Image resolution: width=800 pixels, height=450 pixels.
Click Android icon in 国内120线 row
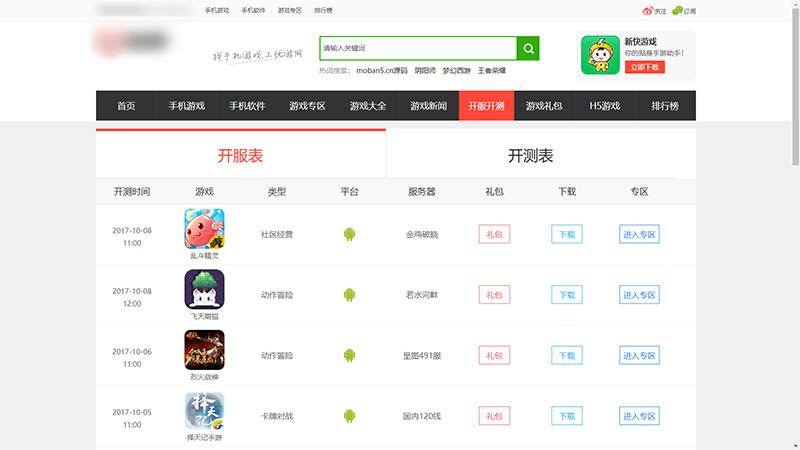pos(349,416)
